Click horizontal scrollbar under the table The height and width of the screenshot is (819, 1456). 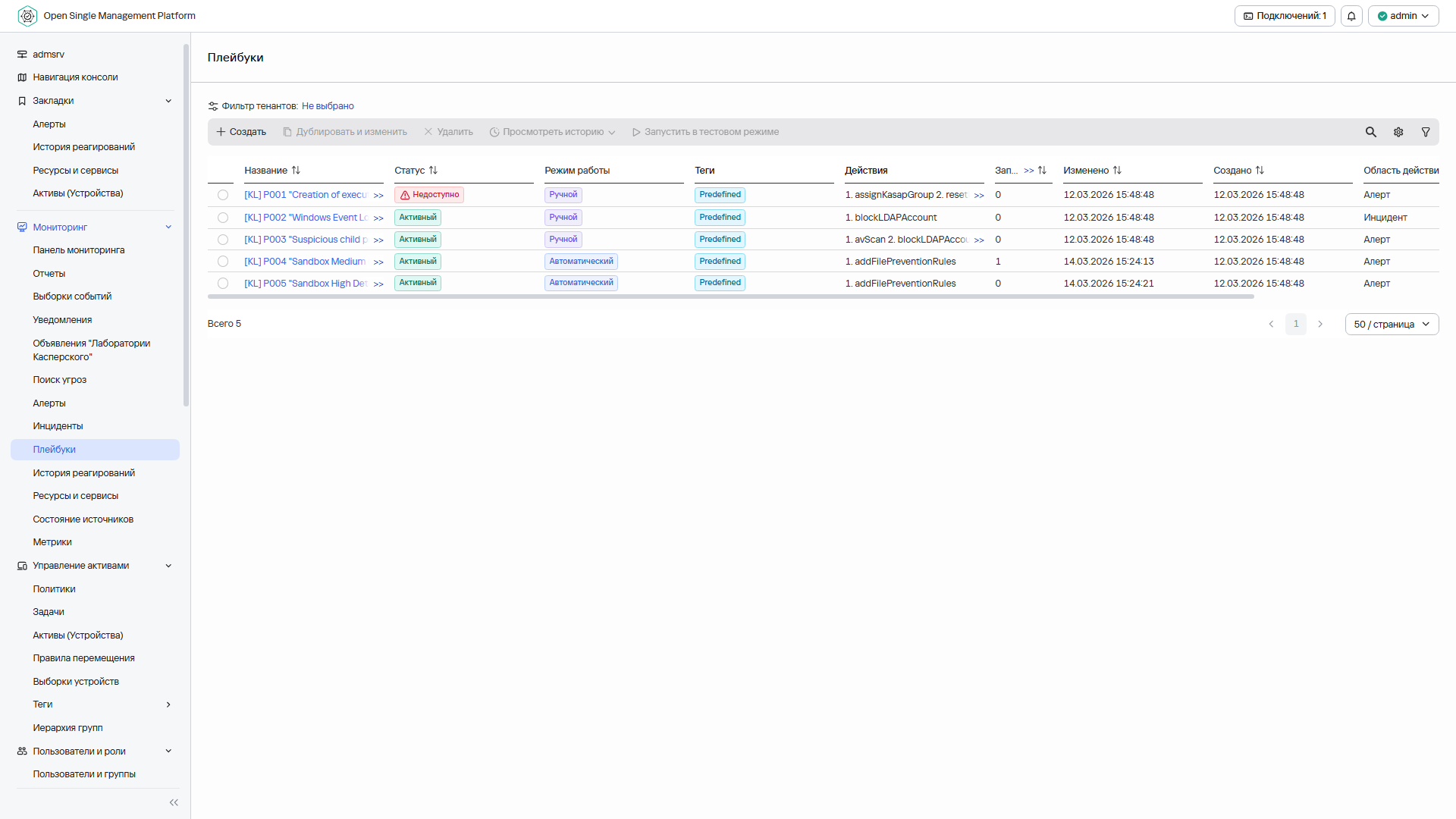pos(730,297)
